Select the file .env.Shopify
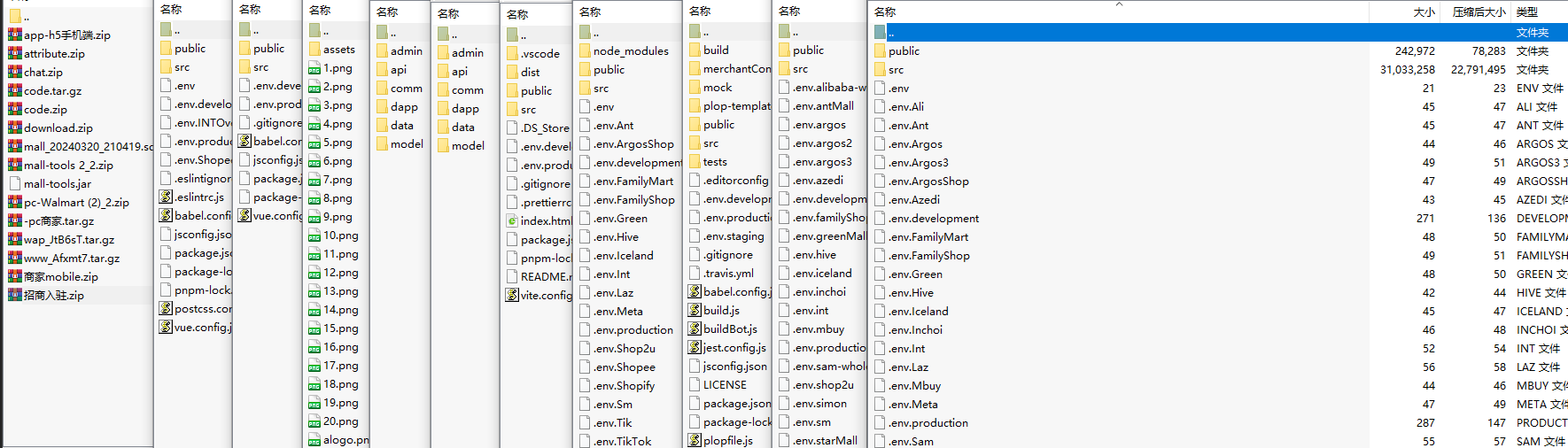Viewport: 1568px width, 448px height. [624, 385]
